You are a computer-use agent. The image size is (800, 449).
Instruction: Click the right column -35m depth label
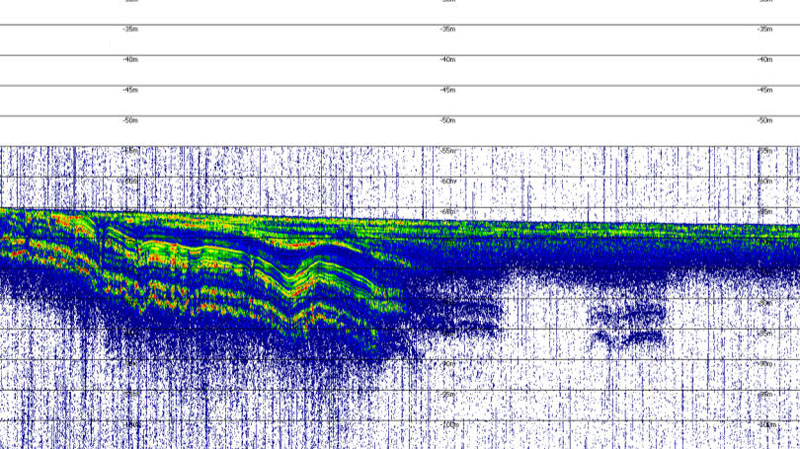(765, 30)
